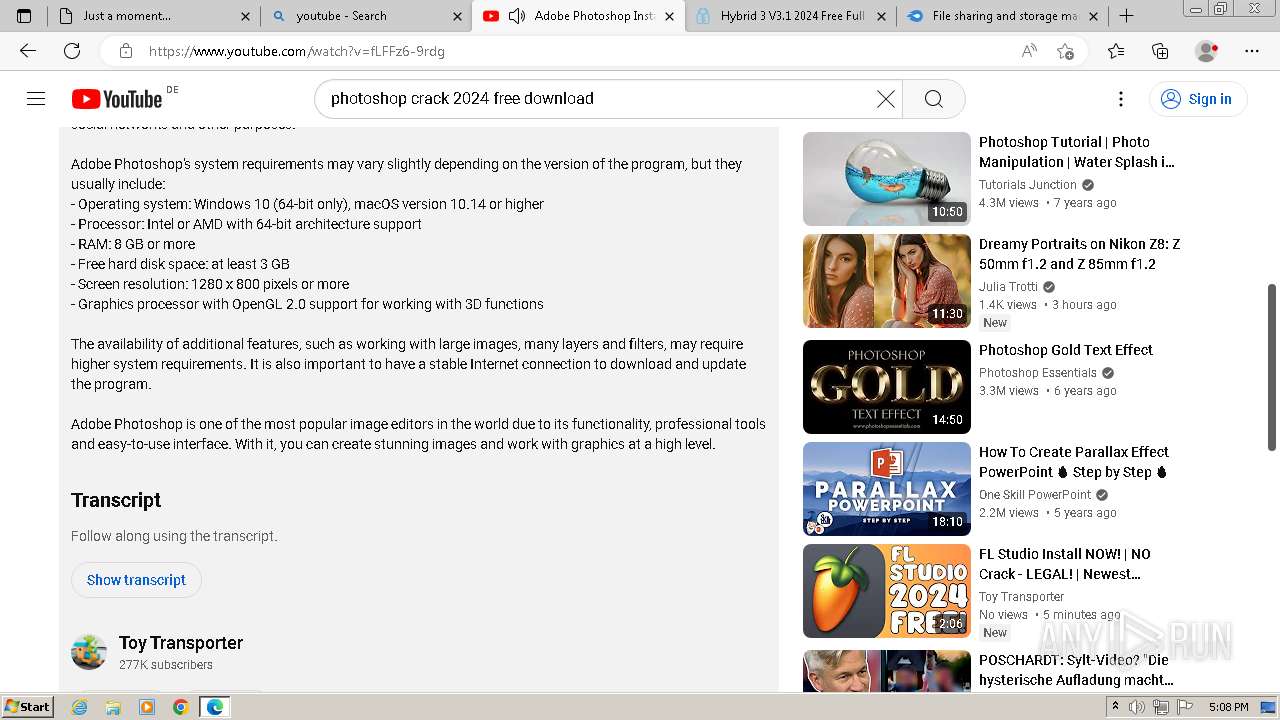The image size is (1280, 720).
Task: Open Windows Media Player taskbar icon
Action: [x=147, y=707]
